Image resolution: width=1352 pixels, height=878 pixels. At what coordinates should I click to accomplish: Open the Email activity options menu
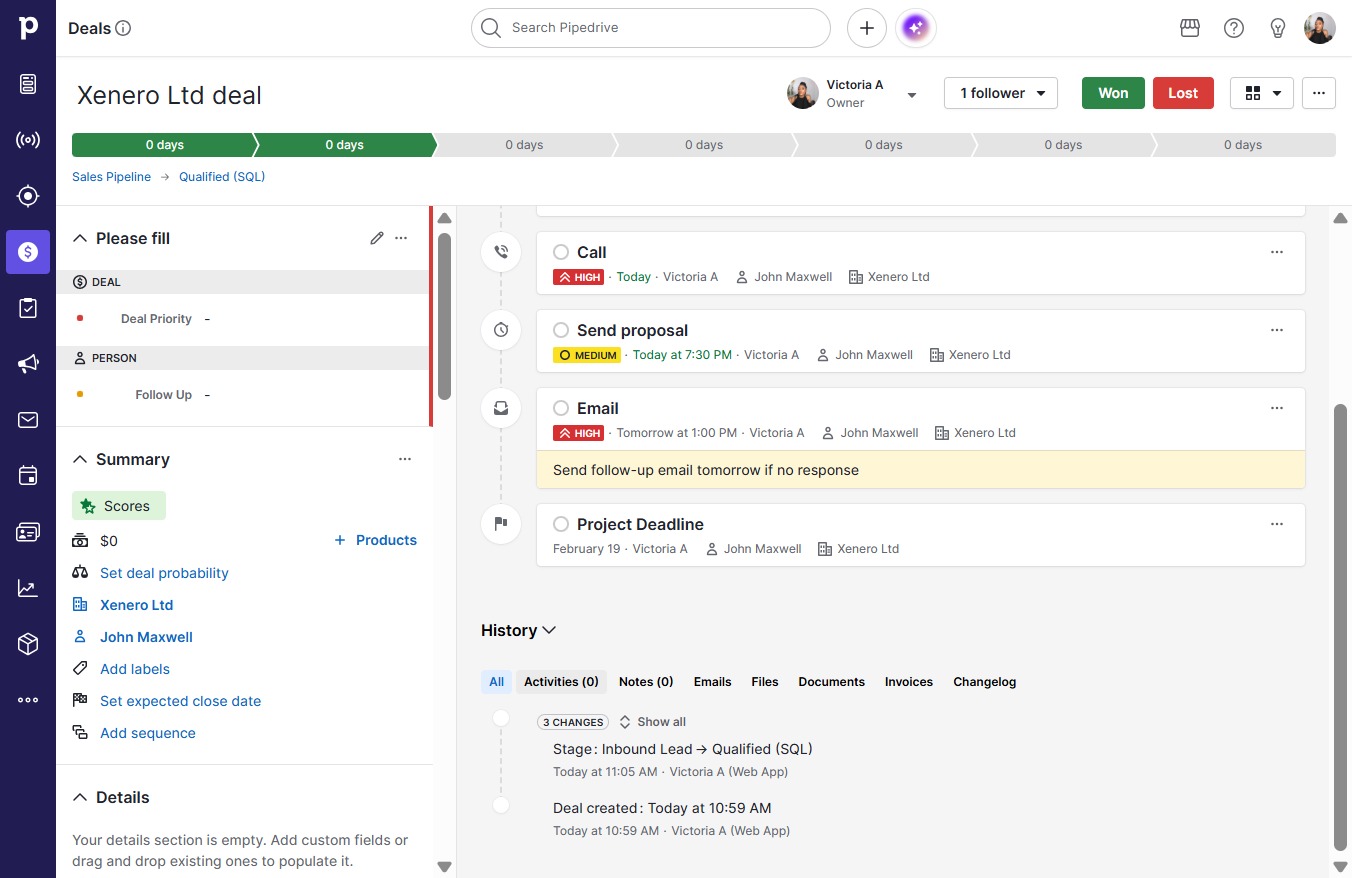(x=1277, y=408)
